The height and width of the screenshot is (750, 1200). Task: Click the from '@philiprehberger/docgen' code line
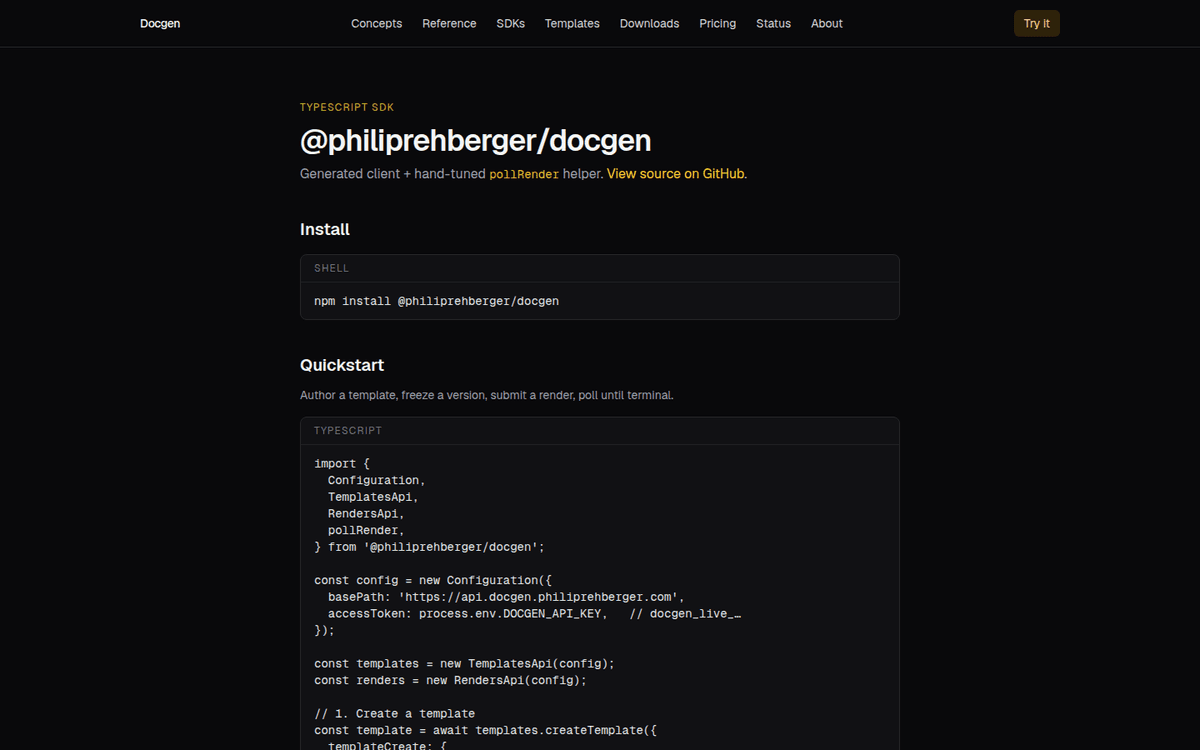429,547
